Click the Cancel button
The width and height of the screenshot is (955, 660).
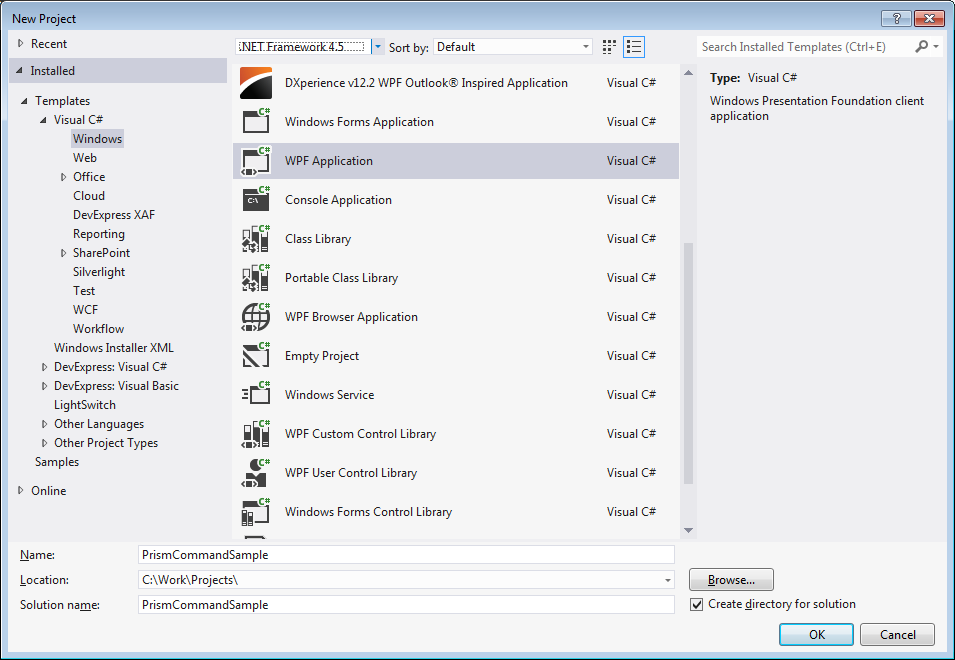tap(897, 634)
